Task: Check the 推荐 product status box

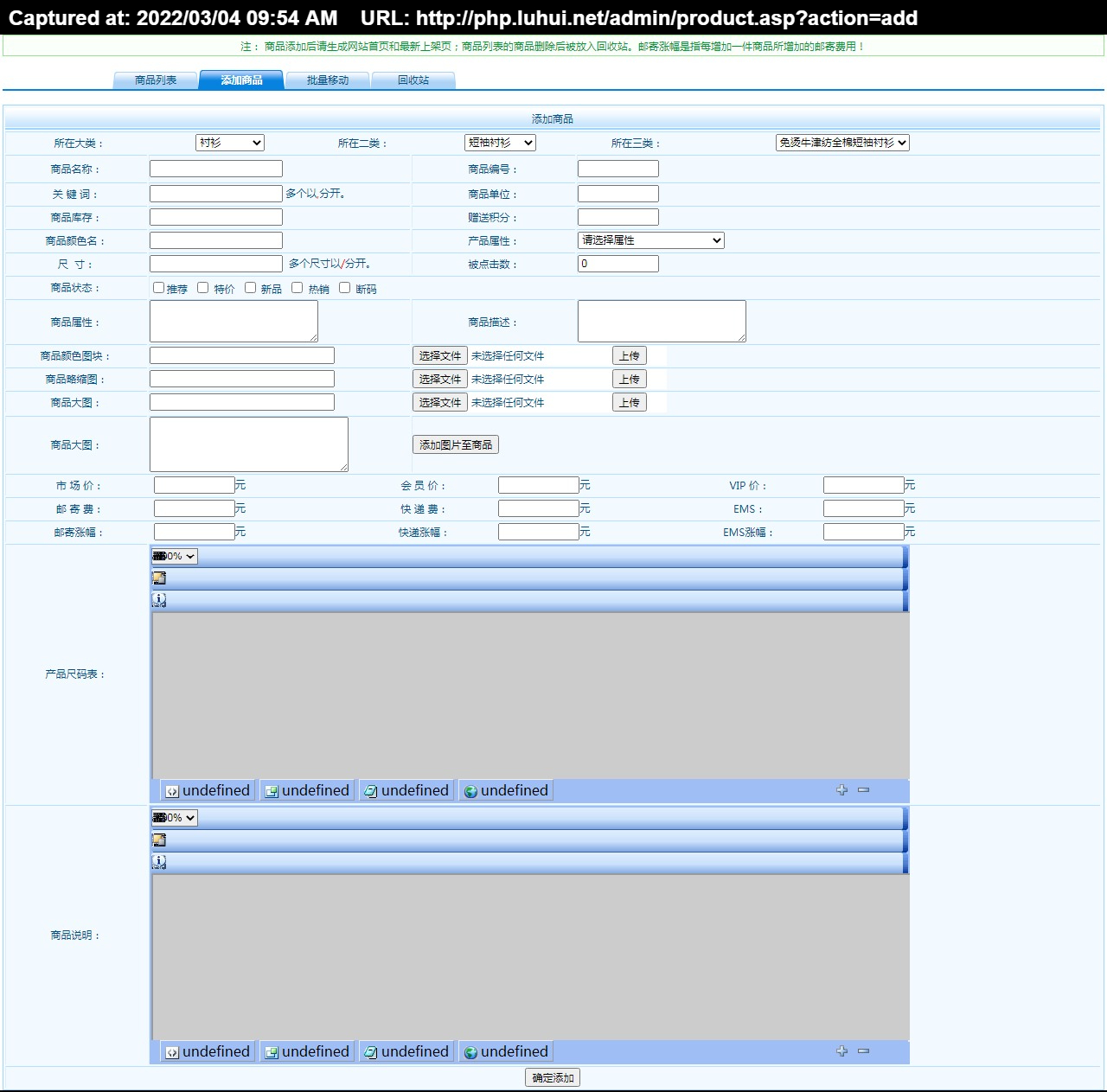Action: coord(158,288)
